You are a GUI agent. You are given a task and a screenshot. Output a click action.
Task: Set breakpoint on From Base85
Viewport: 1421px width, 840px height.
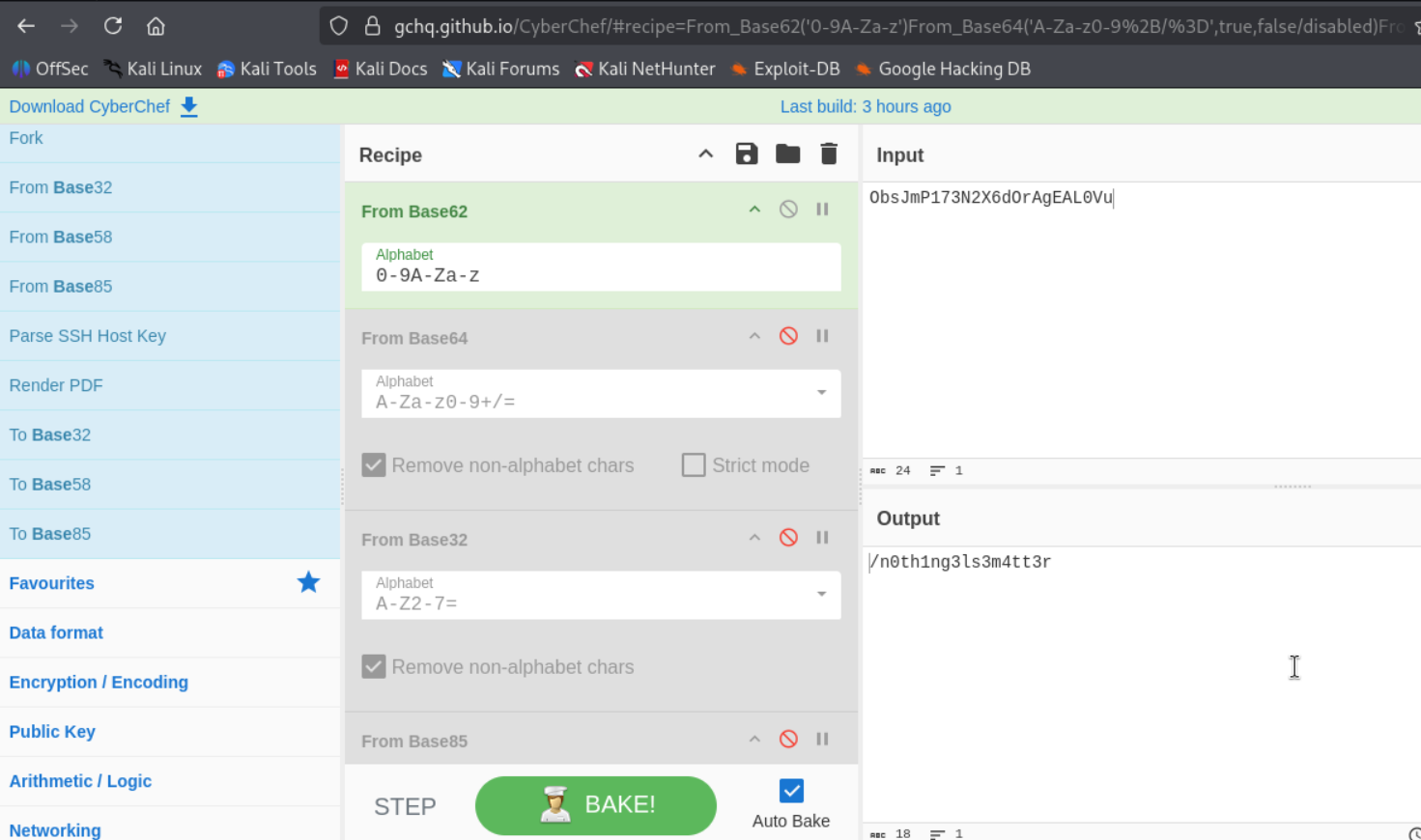(822, 740)
